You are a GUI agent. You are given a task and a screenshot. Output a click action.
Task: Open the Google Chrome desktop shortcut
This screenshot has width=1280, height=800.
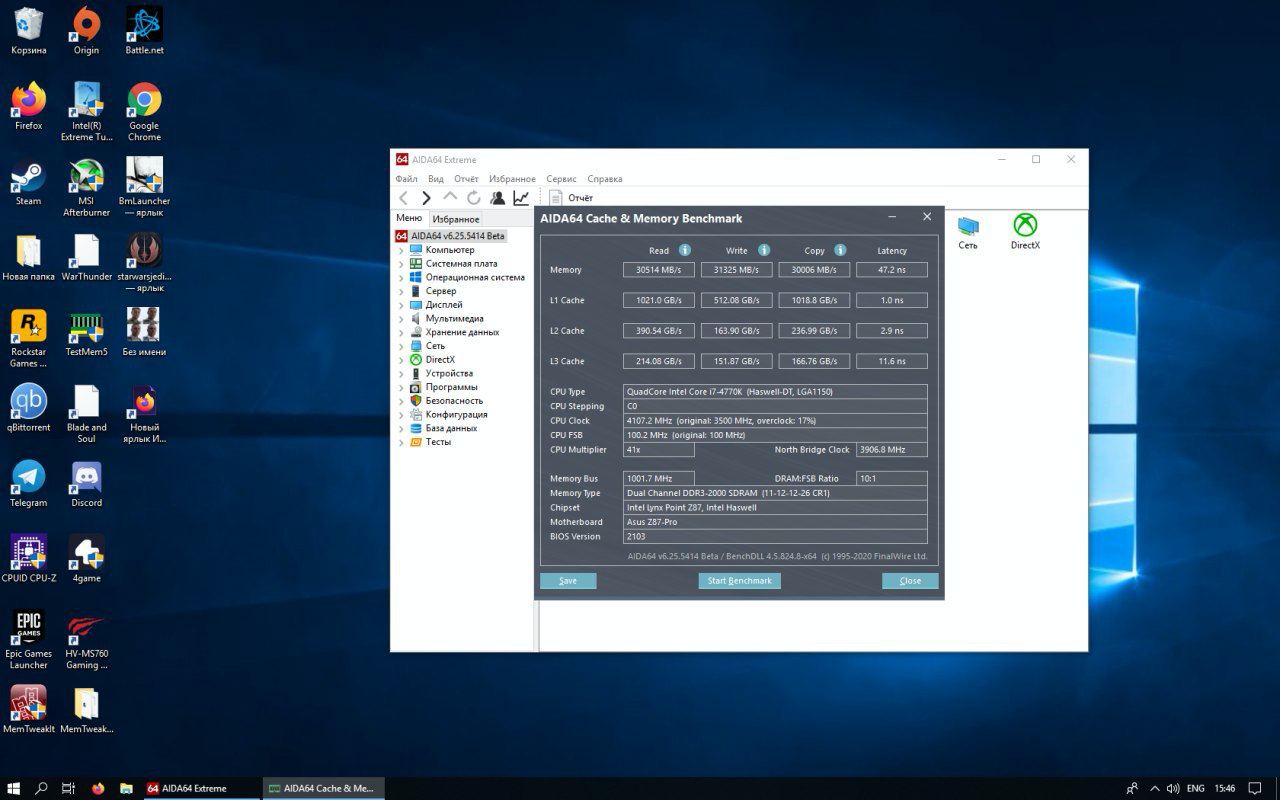tap(144, 111)
